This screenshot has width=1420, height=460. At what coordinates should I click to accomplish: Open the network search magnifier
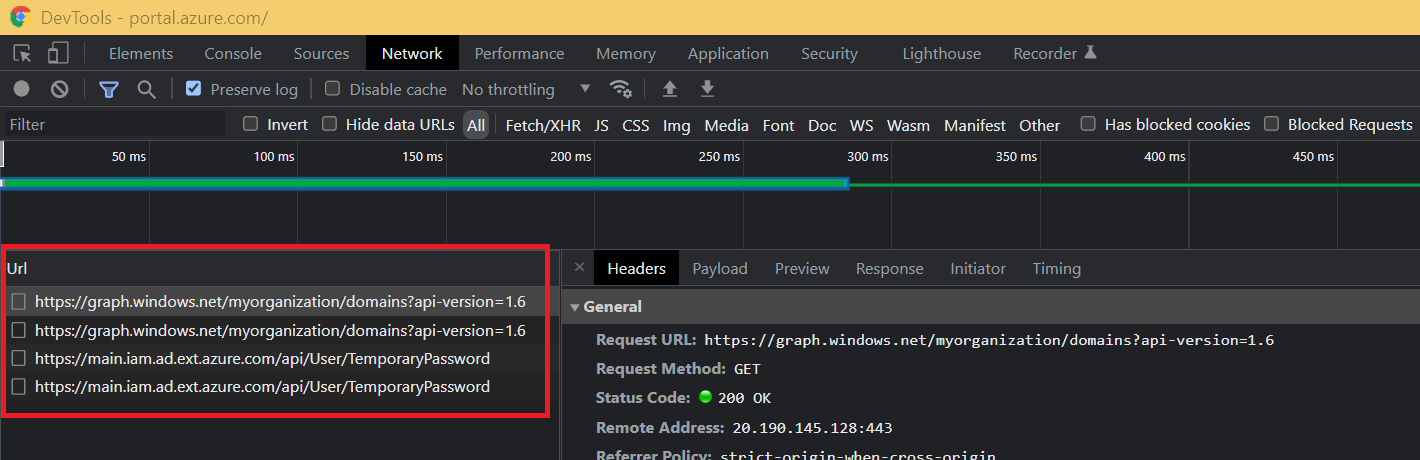146,89
